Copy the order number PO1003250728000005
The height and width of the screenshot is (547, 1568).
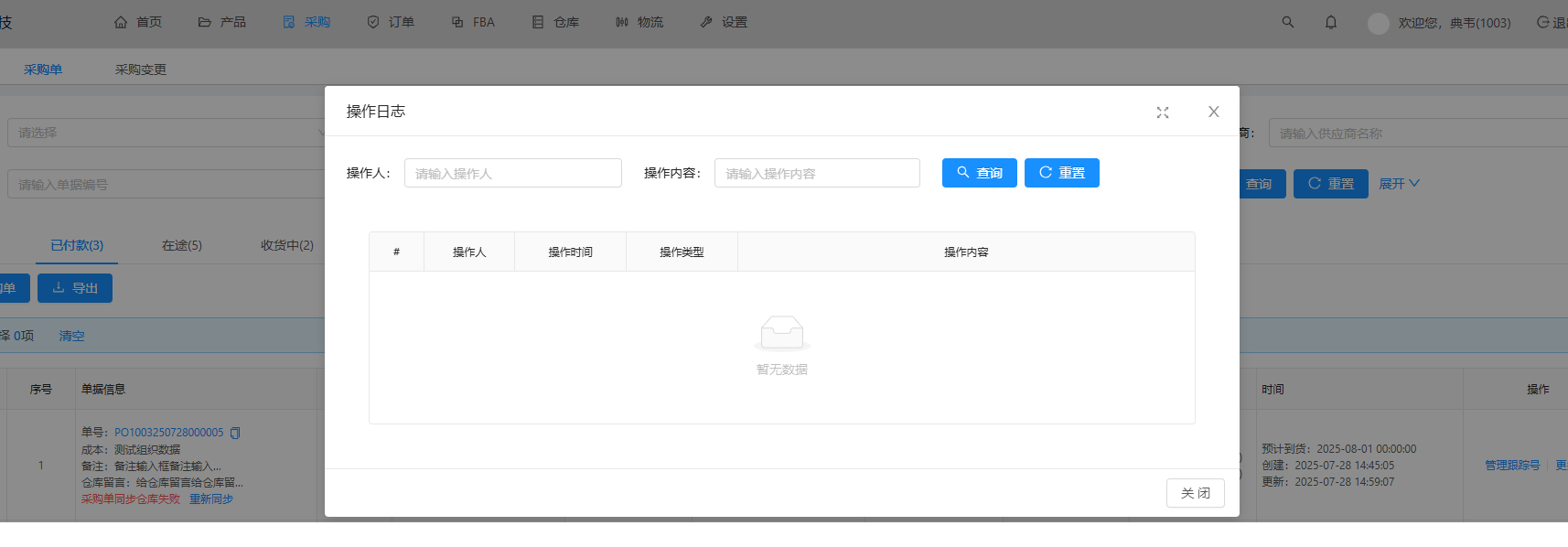point(235,433)
